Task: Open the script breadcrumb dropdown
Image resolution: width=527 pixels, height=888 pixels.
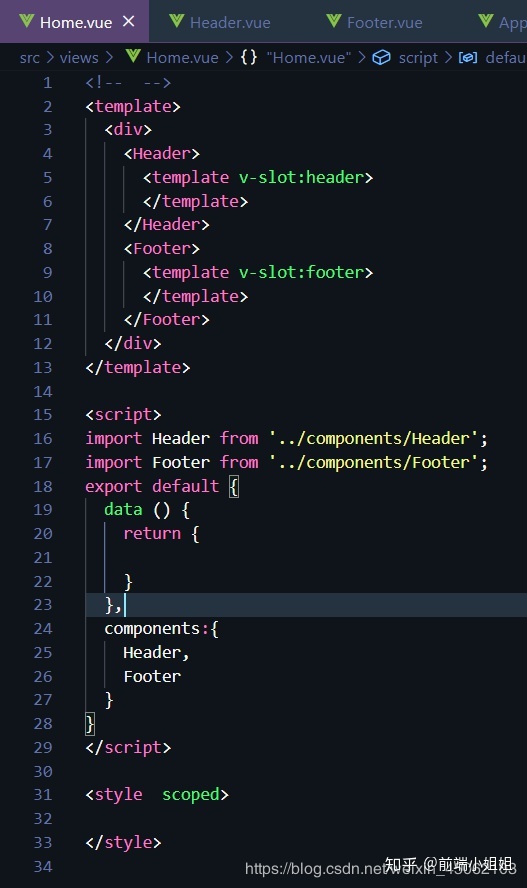Action: tap(418, 58)
